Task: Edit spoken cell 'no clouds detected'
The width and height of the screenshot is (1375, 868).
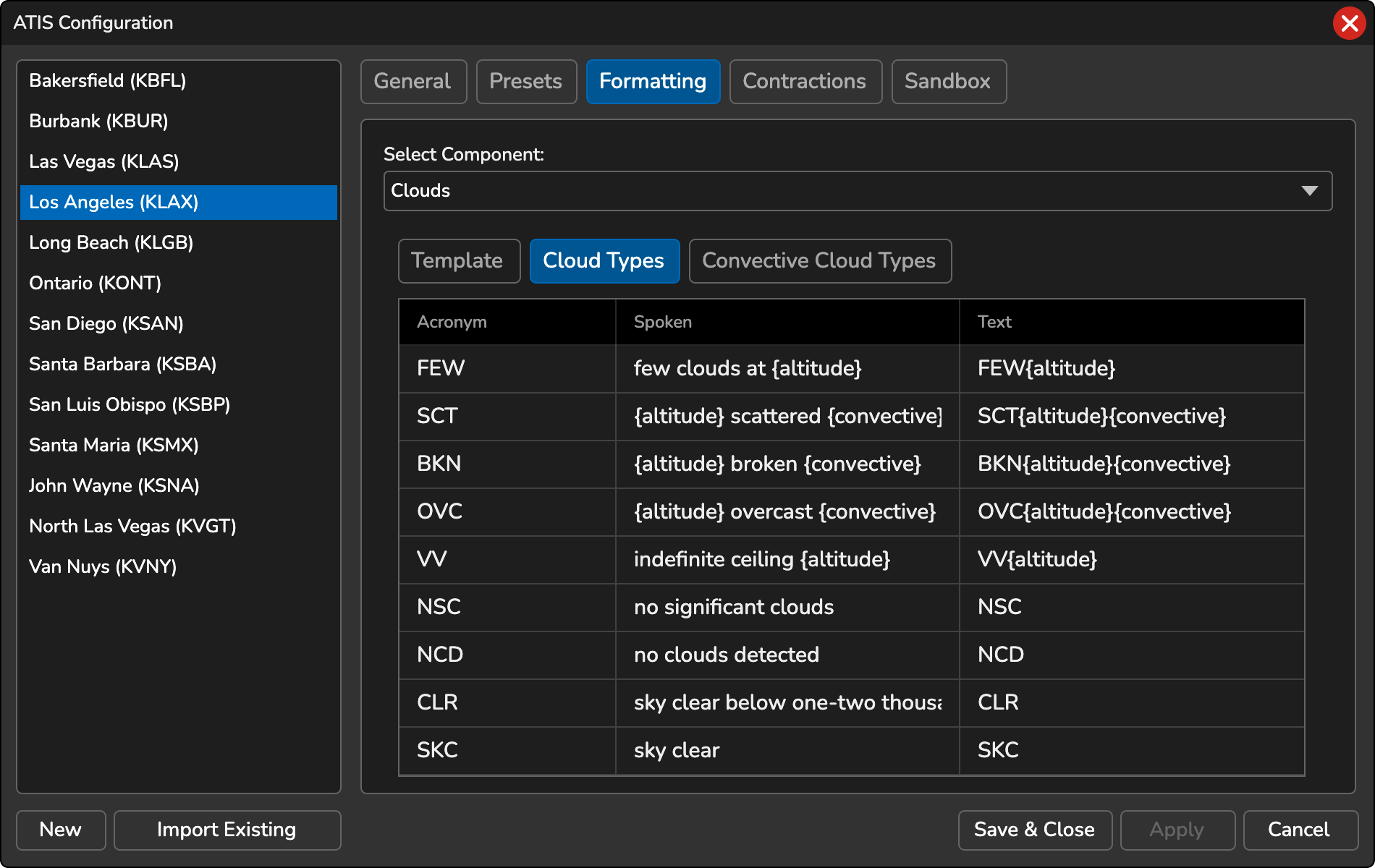Action: point(787,655)
